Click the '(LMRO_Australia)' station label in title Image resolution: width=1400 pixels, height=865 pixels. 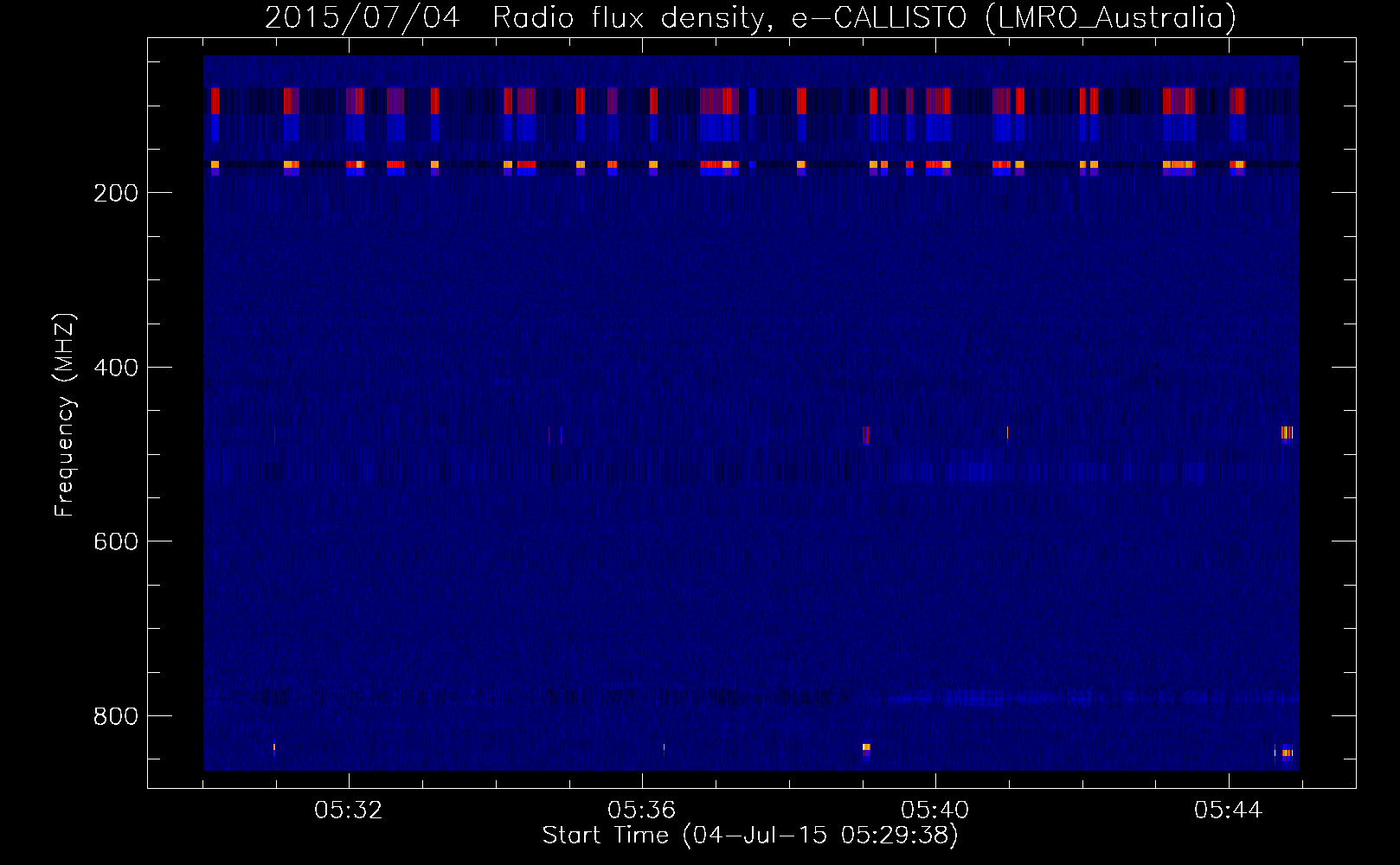1111,18
